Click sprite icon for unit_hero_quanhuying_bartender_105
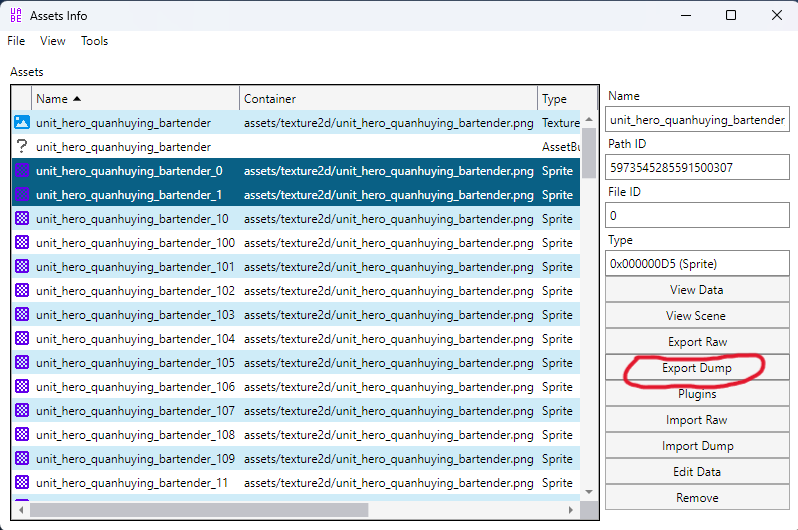 [22, 363]
